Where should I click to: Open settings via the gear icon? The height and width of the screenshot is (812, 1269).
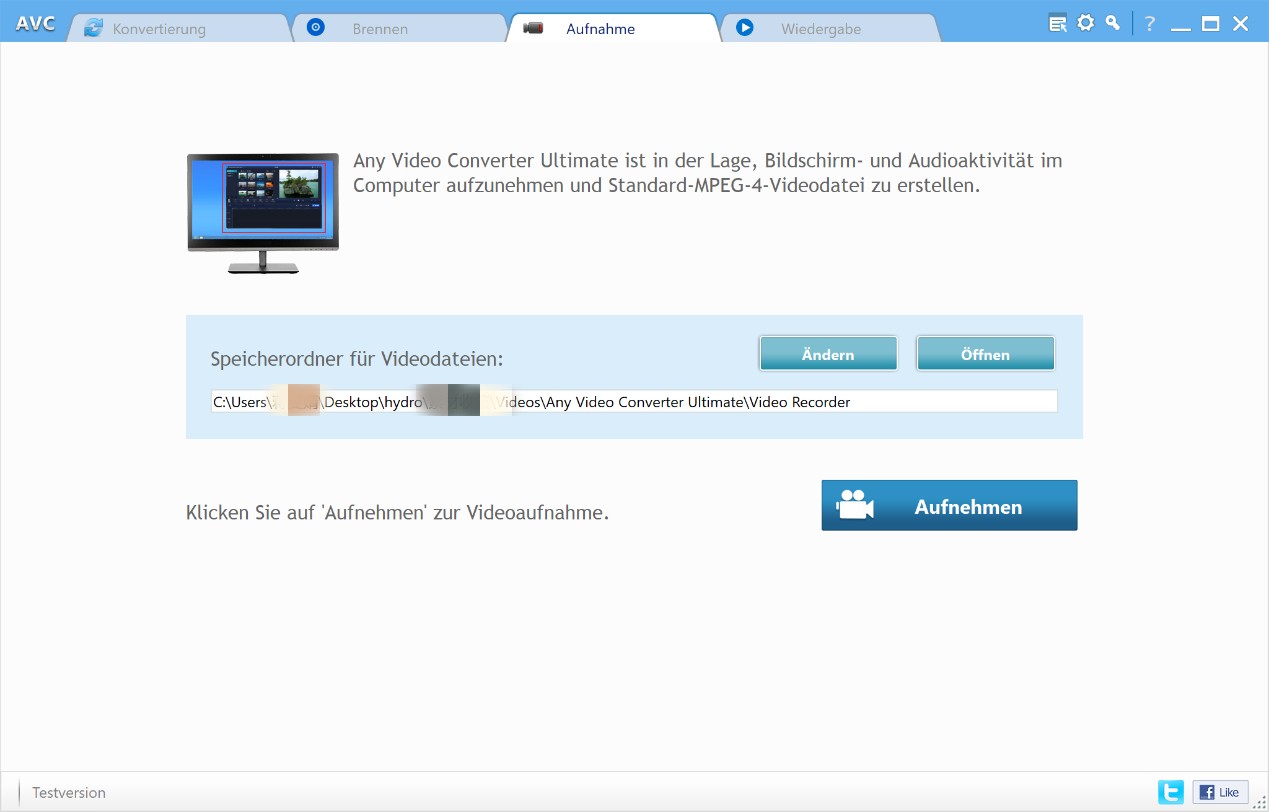coord(1085,24)
